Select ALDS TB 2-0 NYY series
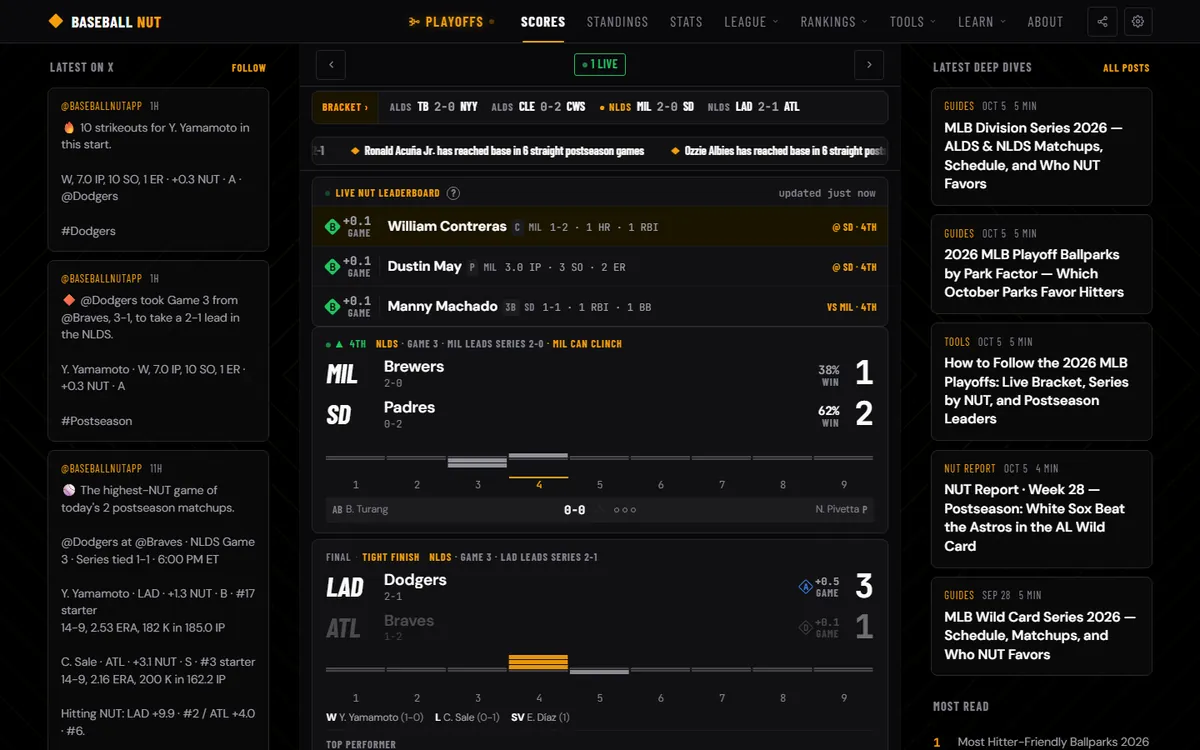The image size is (1200, 750). coord(434,107)
